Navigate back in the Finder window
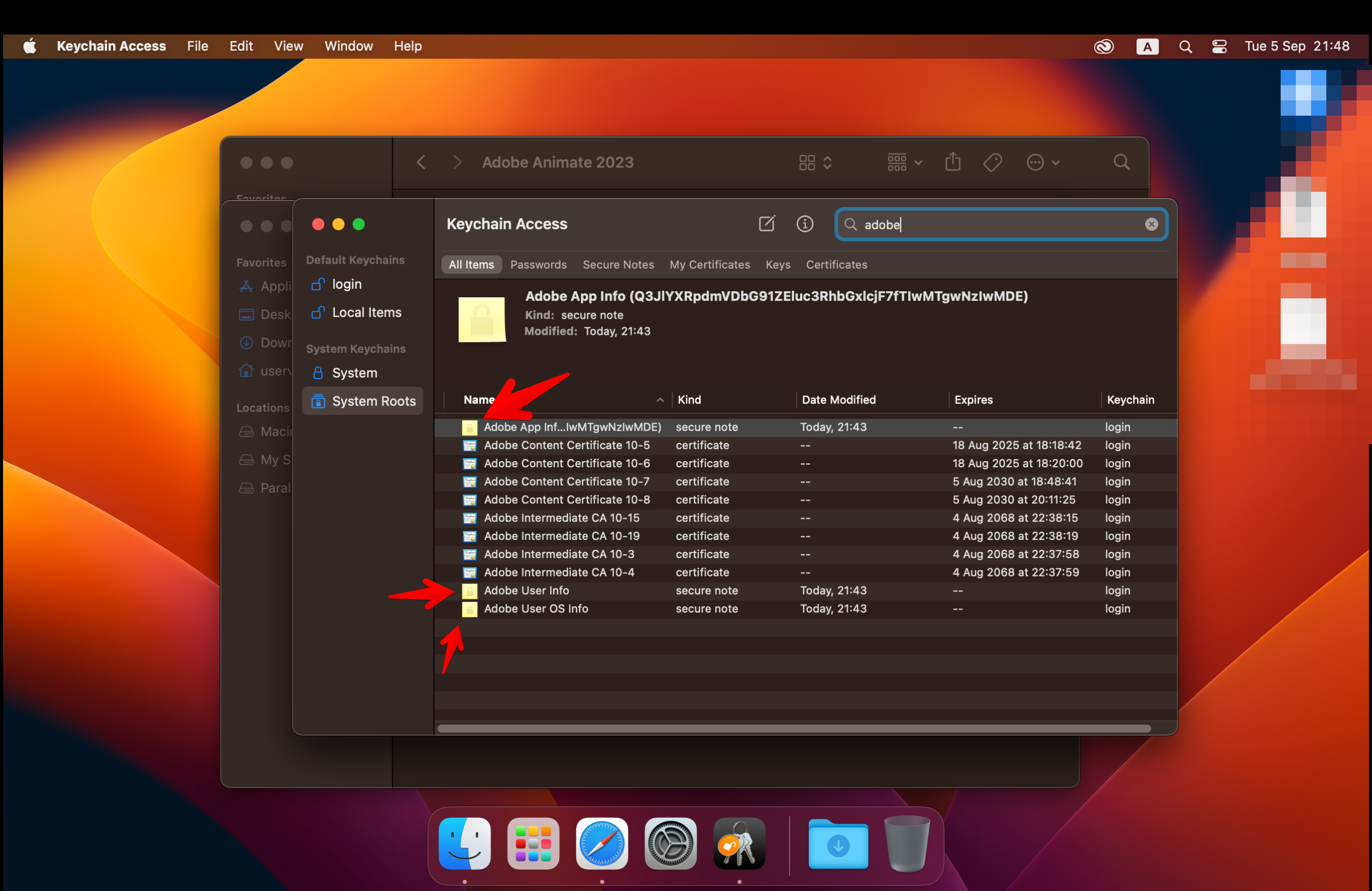Screen dimensions: 1372x891 pyautogui.click(x=420, y=162)
